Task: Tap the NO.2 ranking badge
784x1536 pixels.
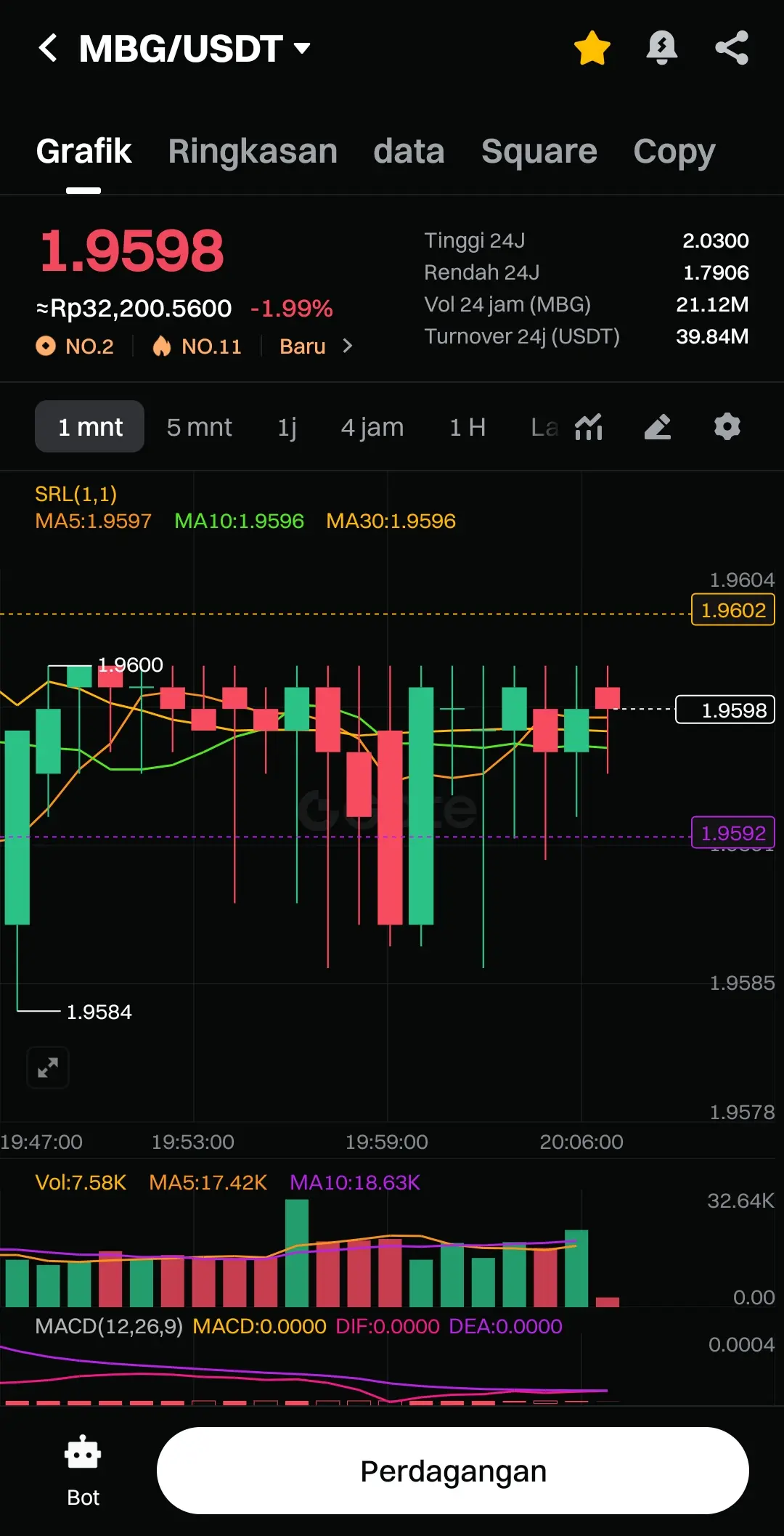Action: pyautogui.click(x=75, y=346)
